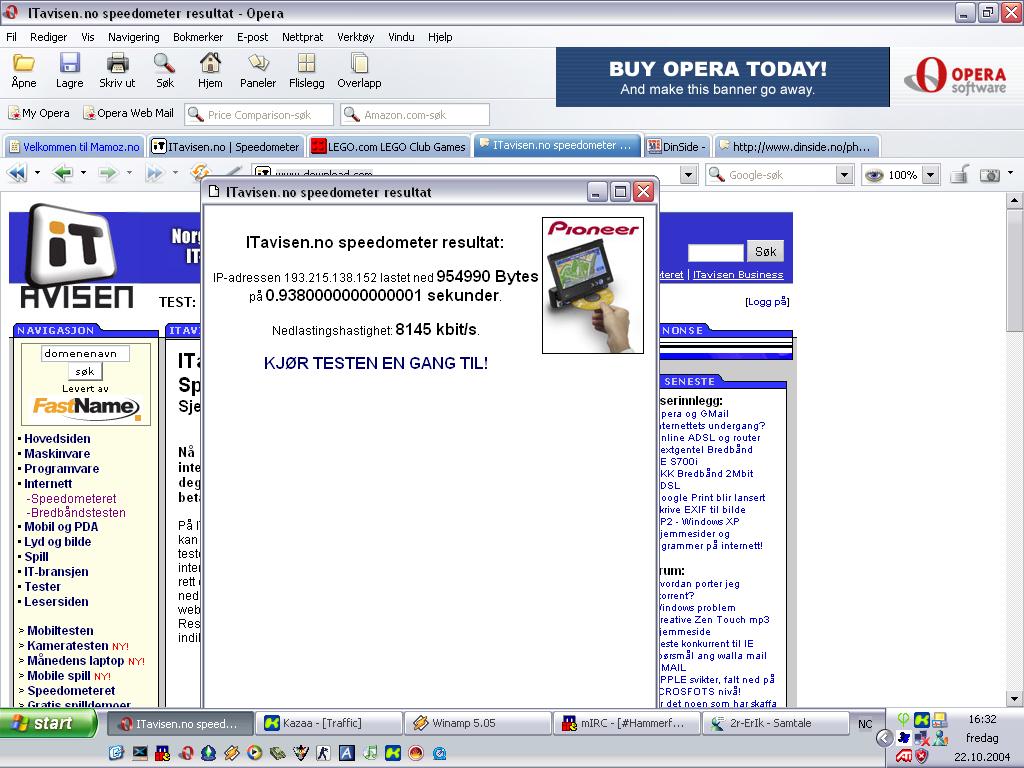Click the Lagre save disk icon
The image size is (1024, 768).
click(69, 63)
